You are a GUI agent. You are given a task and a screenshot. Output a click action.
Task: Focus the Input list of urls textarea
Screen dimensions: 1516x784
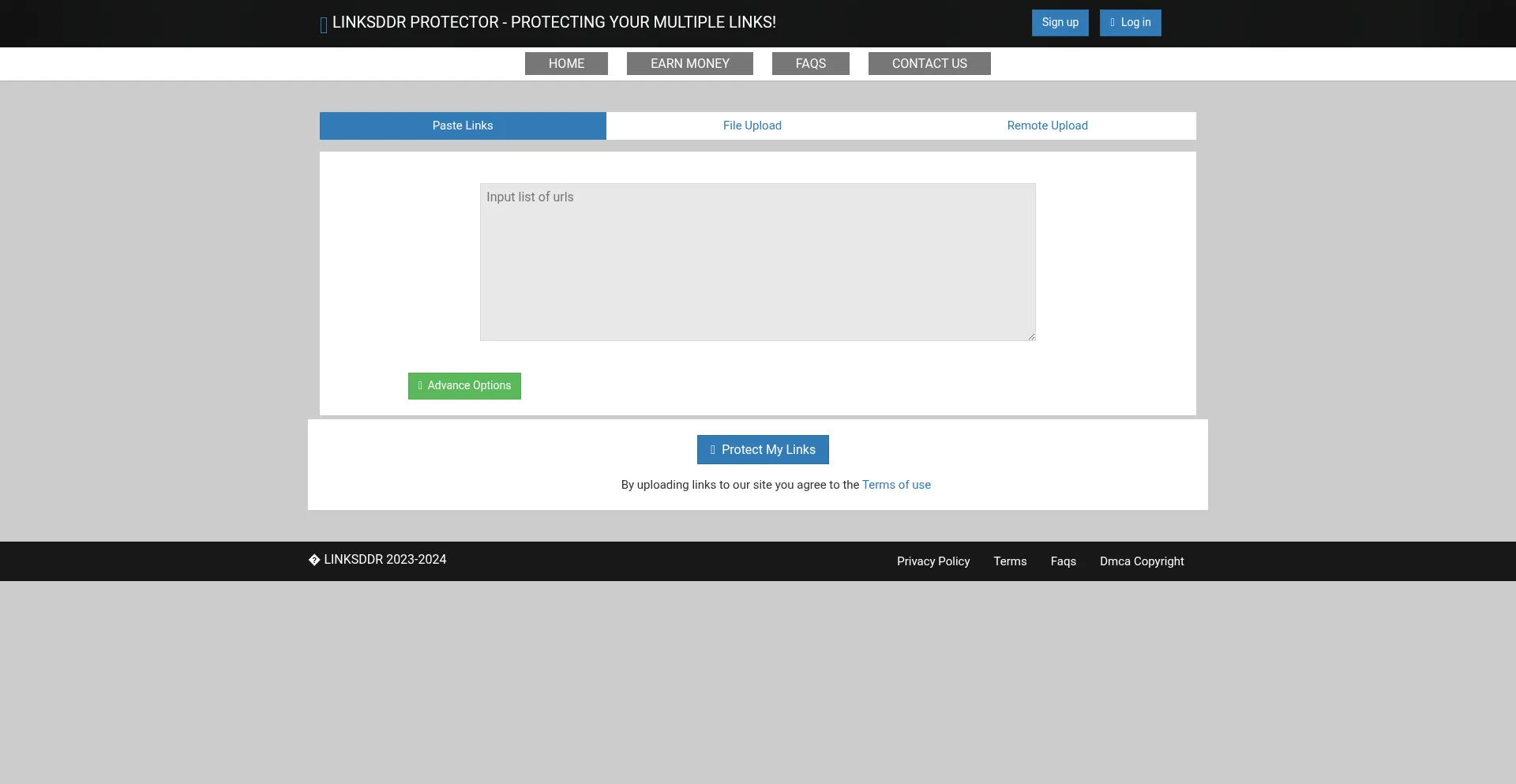coord(757,262)
